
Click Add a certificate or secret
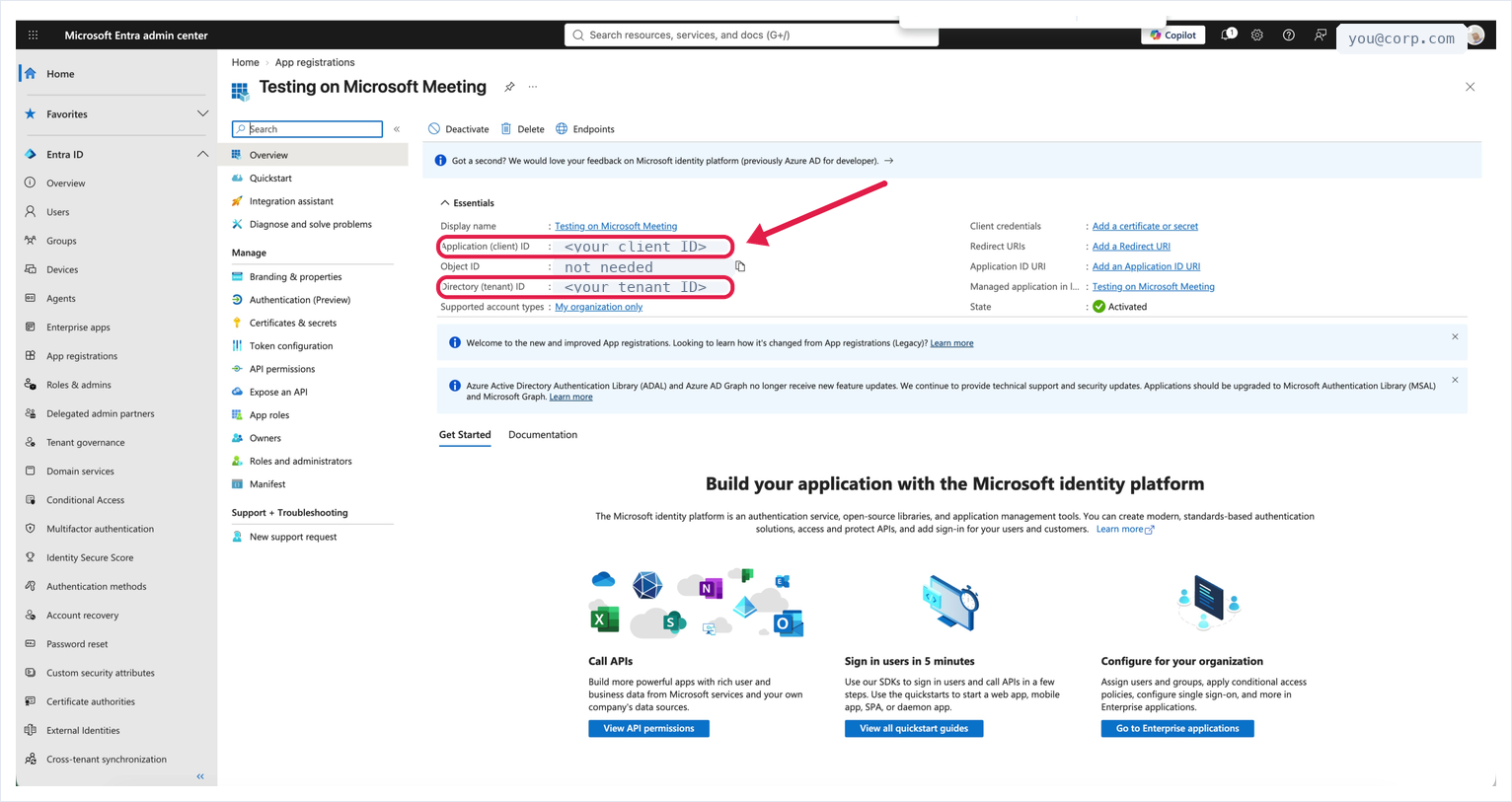(1145, 226)
